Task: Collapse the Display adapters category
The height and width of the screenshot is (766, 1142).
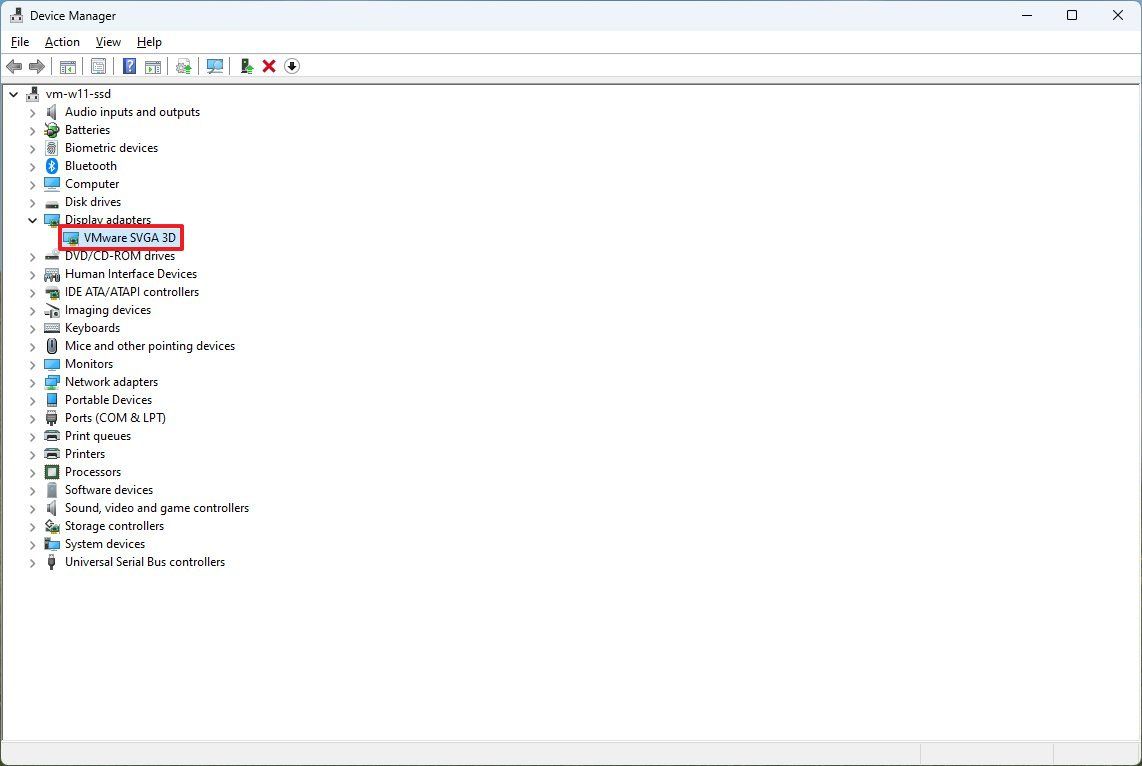Action: (32, 220)
